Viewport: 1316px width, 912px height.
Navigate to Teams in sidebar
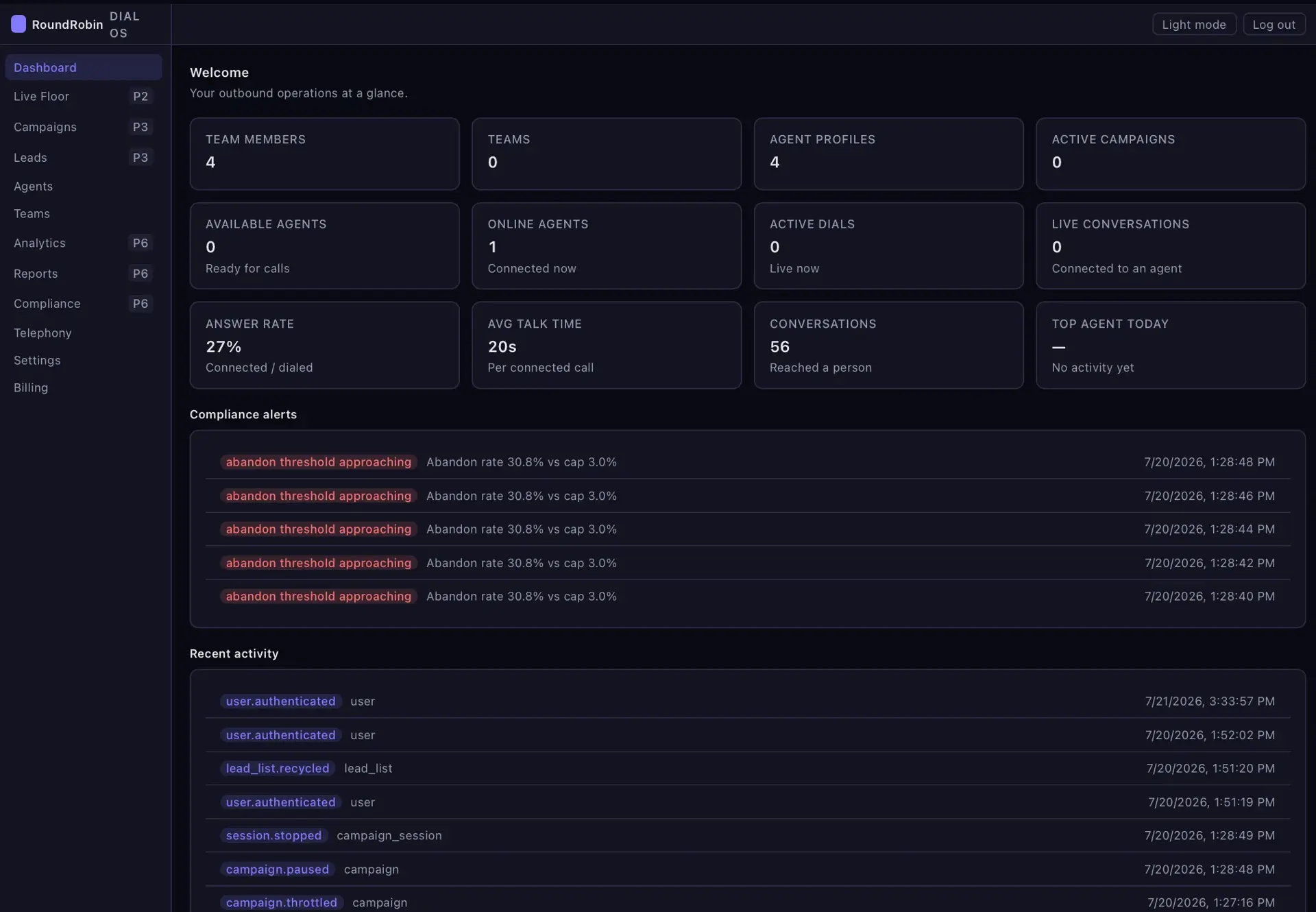pos(83,213)
